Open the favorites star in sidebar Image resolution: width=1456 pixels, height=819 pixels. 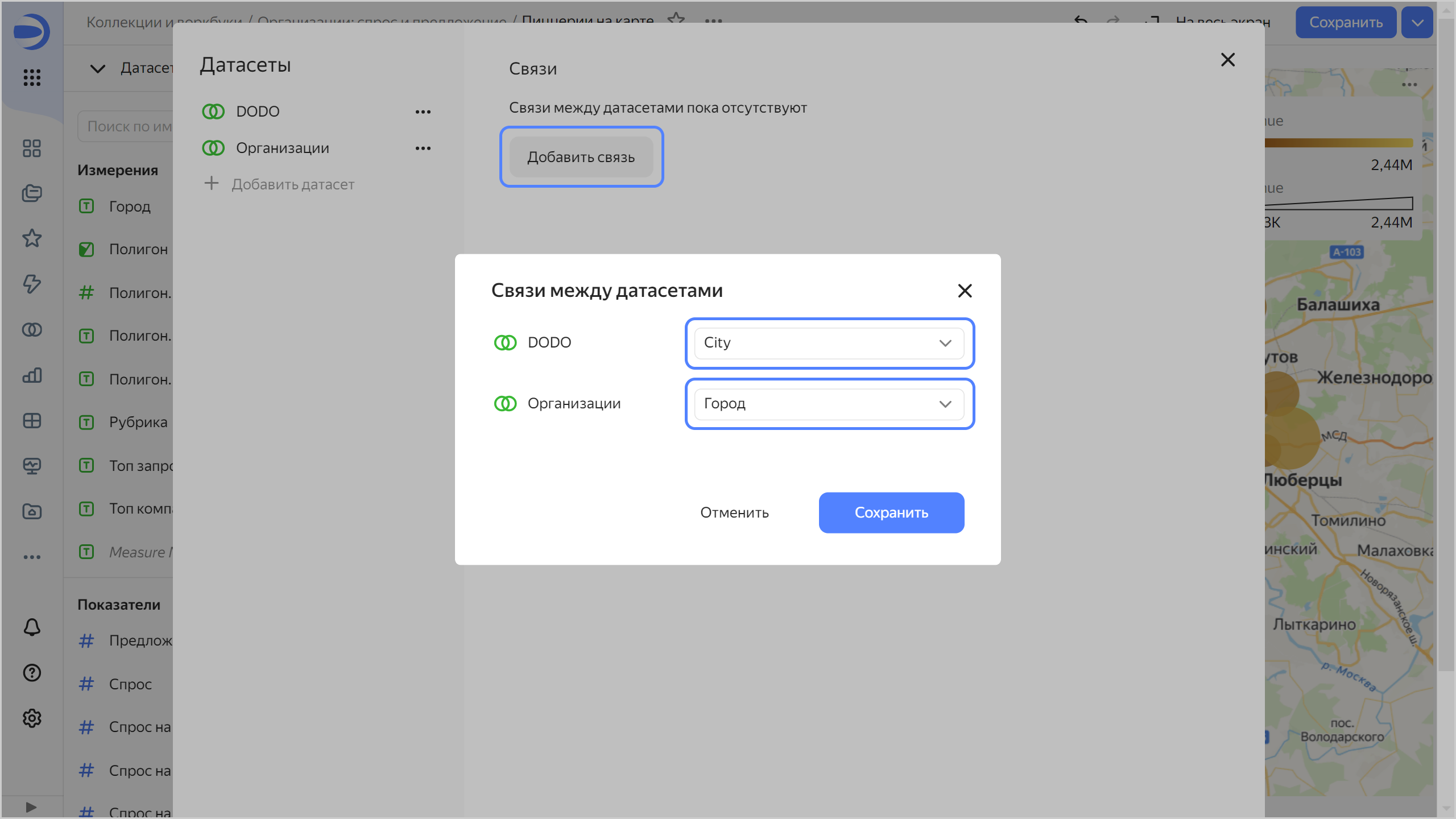coord(32,238)
